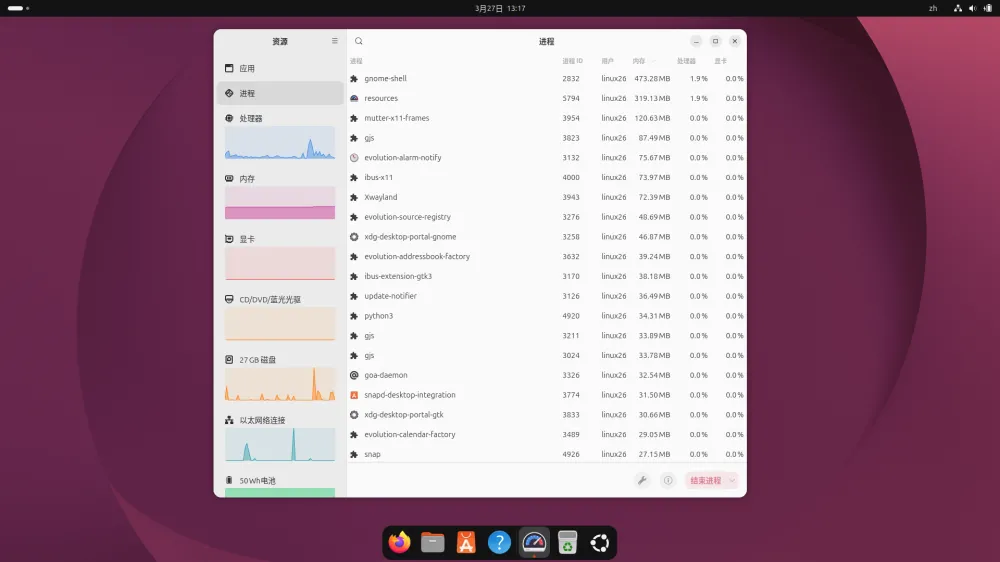Viewport: 1000px width, 562px height.
Task: Select 应用 in sidebar
Action: (280, 68)
